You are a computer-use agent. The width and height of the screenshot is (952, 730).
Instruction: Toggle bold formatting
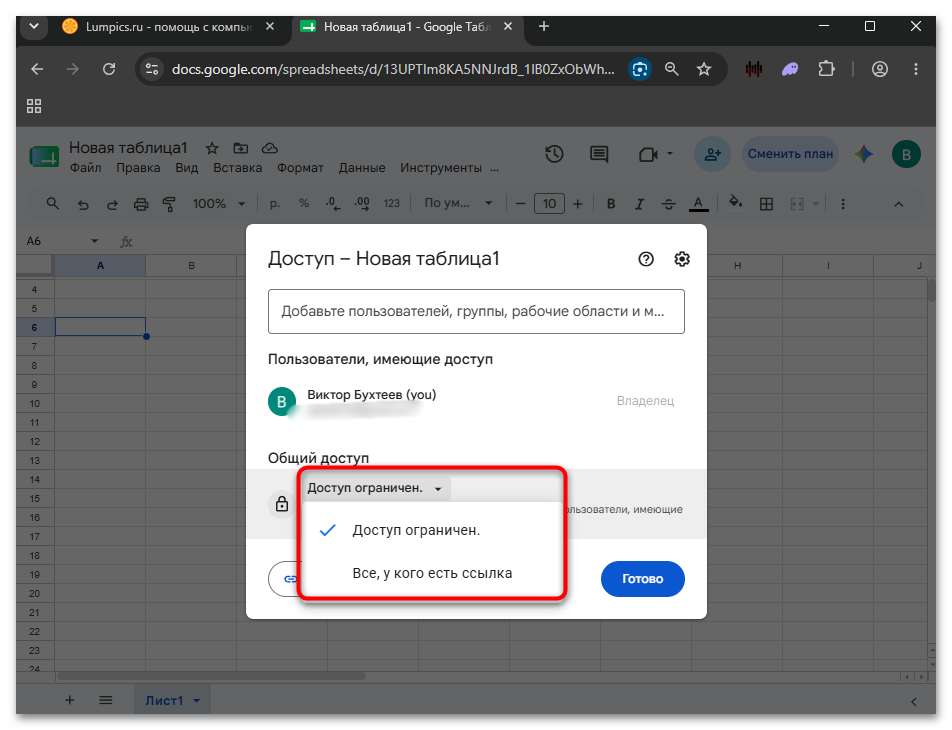[x=611, y=204]
